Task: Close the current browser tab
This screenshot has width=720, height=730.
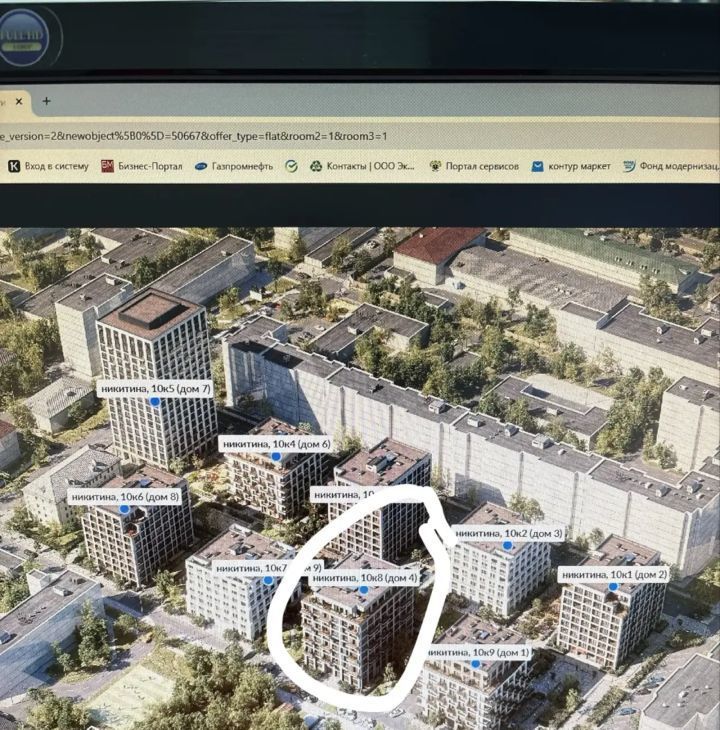Action: 19,101
